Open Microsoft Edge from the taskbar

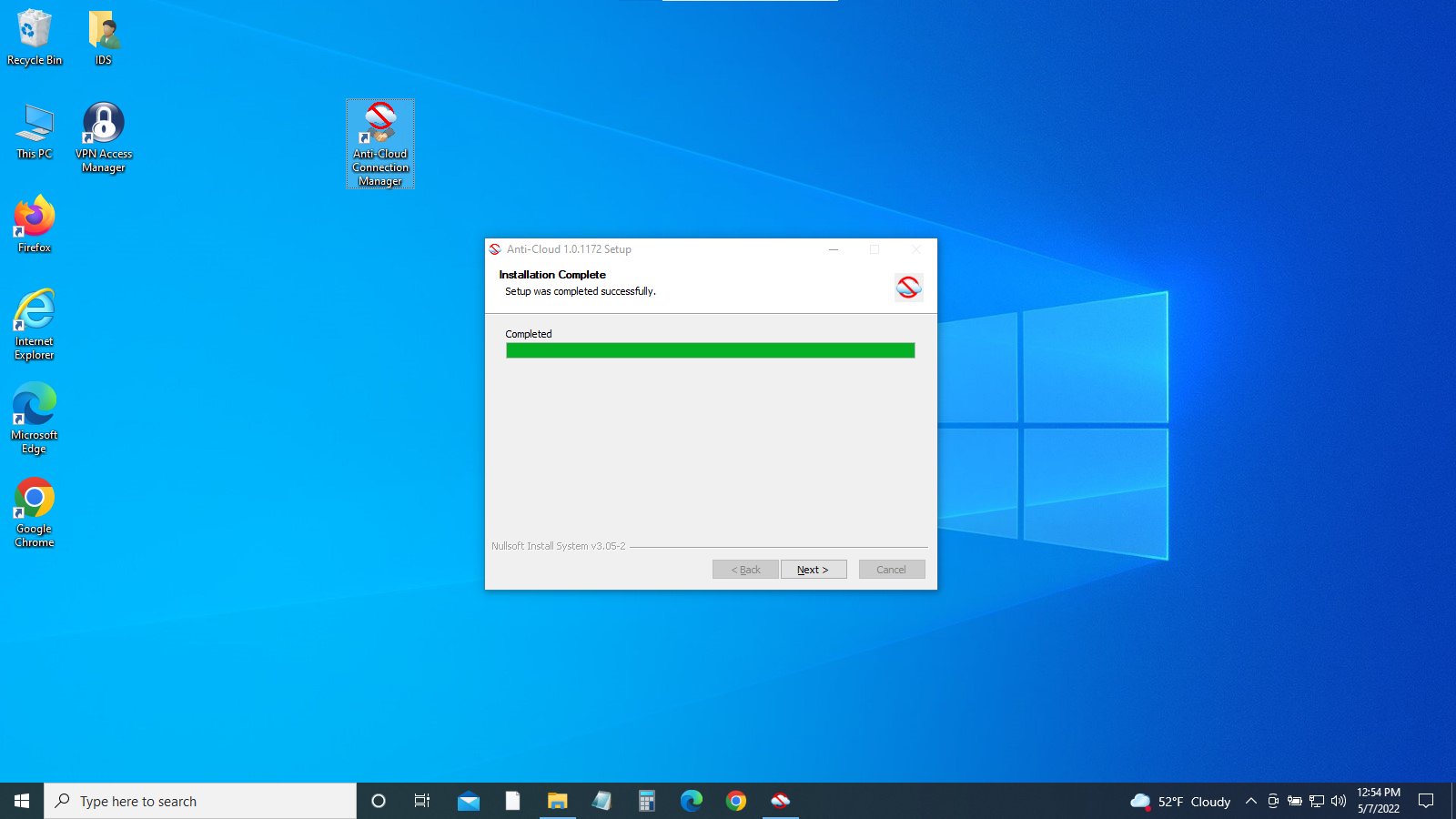pyautogui.click(x=692, y=801)
